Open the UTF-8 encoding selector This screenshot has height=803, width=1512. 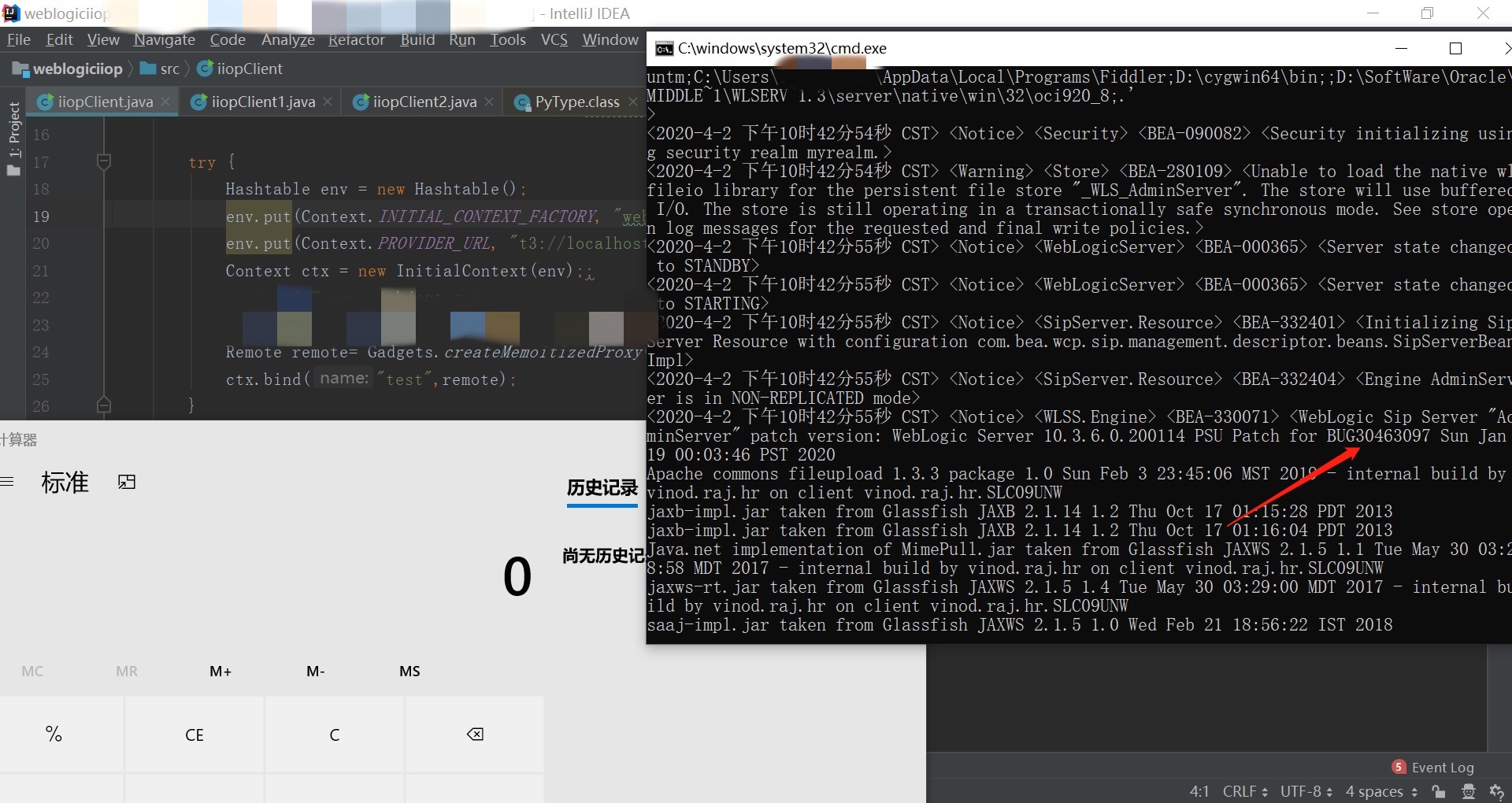pyautogui.click(x=1306, y=791)
